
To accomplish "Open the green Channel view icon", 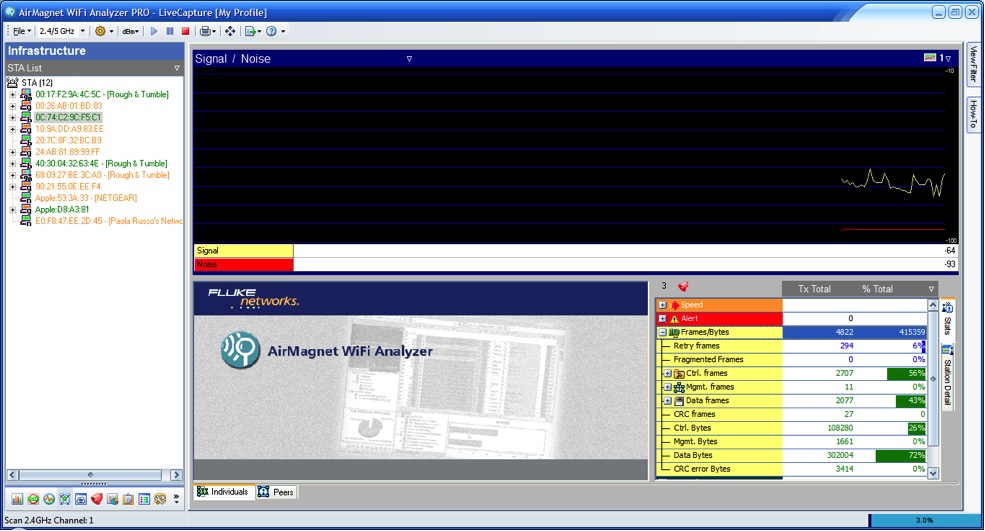I will coord(33,499).
